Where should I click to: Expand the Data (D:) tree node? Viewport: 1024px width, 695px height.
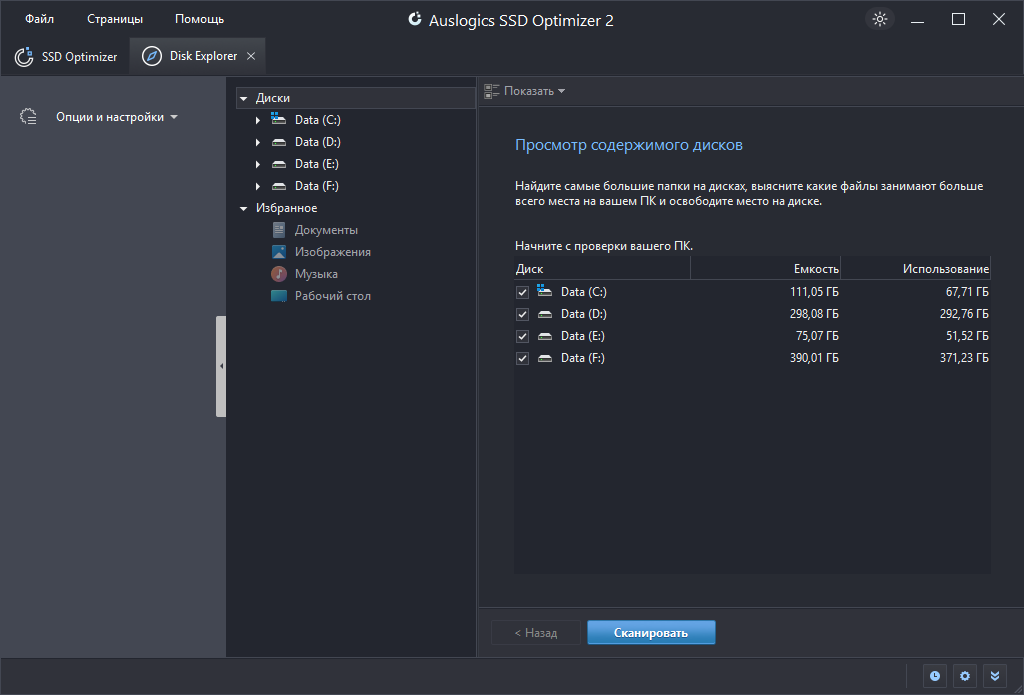(x=258, y=142)
